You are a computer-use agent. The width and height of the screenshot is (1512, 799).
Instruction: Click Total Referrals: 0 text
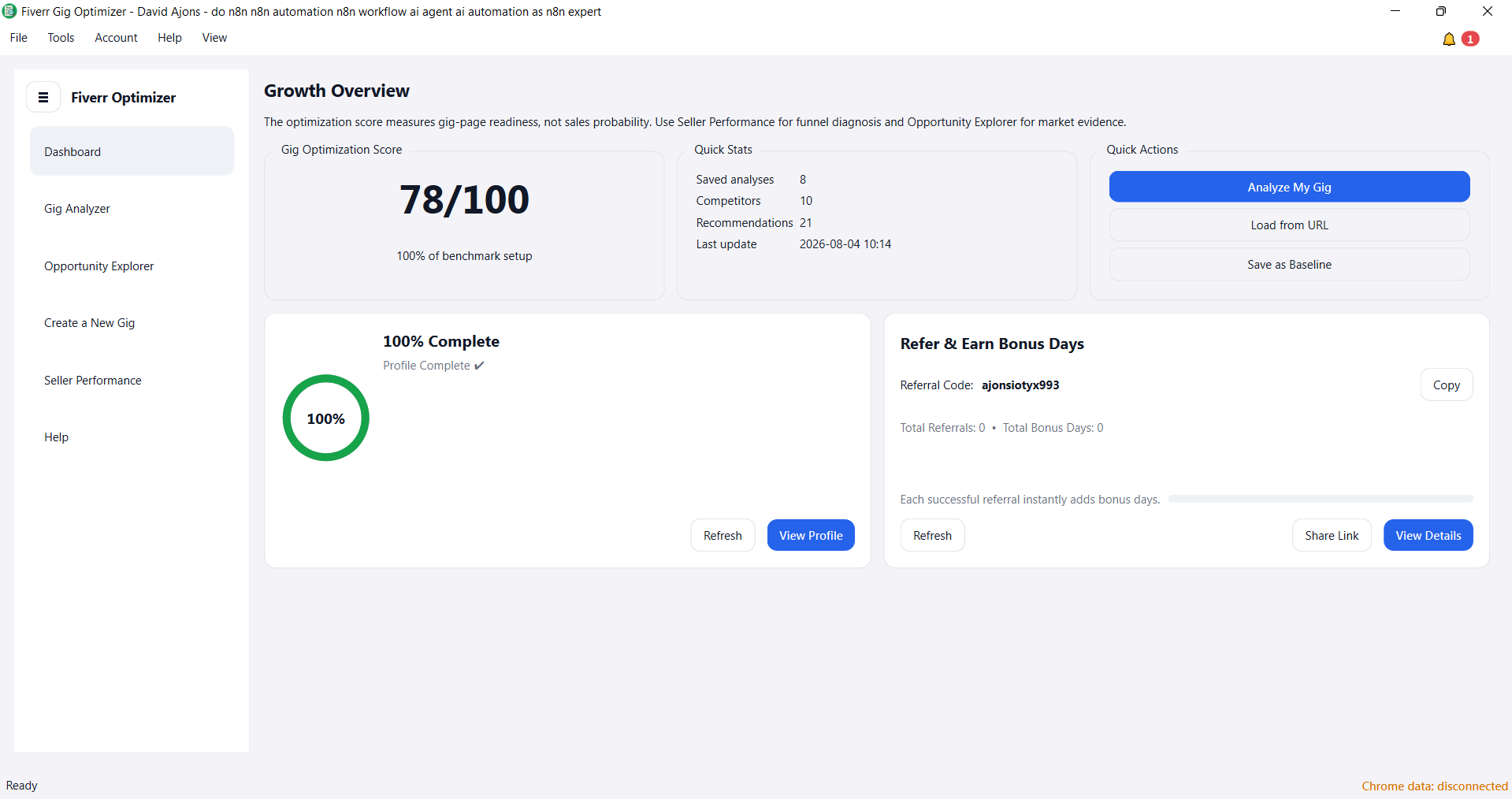tap(942, 428)
